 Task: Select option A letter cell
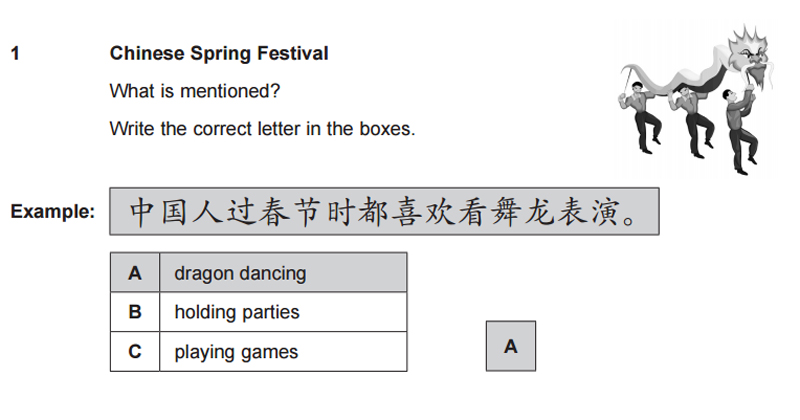point(135,273)
